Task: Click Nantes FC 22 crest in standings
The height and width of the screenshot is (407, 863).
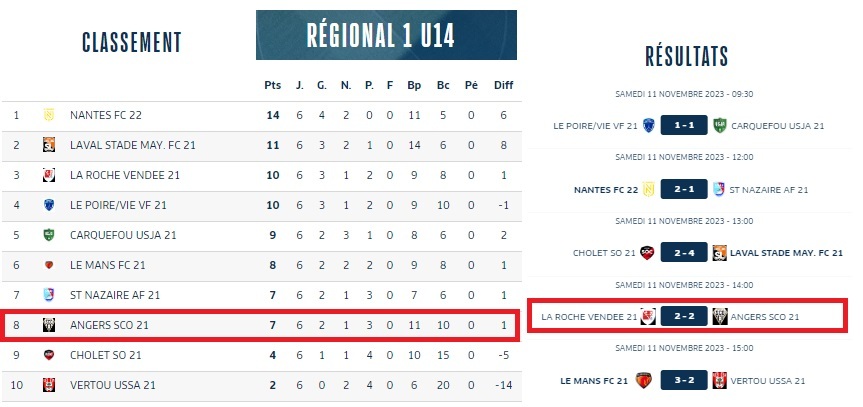Action: click(47, 115)
